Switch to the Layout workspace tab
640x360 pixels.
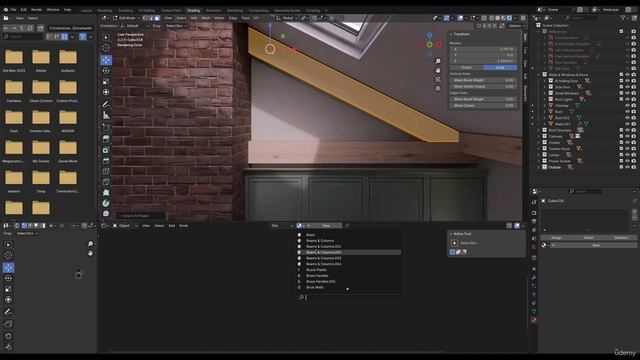pyautogui.click(x=87, y=10)
